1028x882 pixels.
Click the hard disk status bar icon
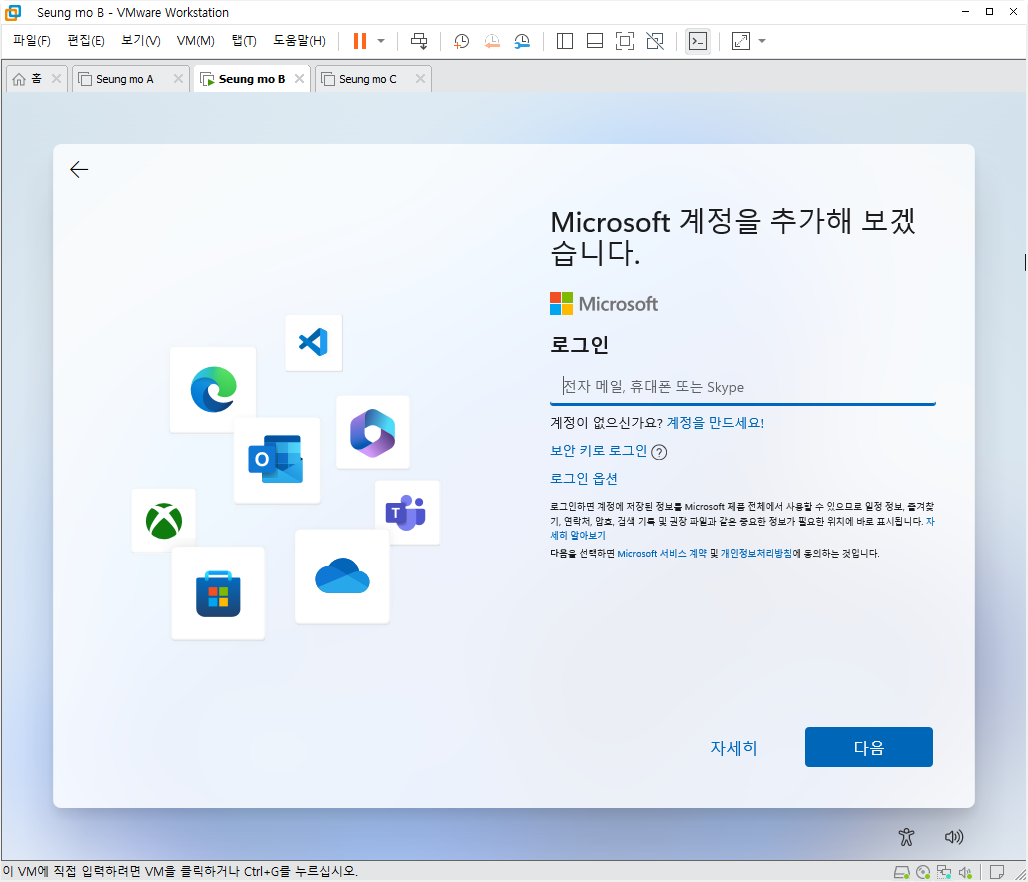pyautogui.click(x=901, y=872)
